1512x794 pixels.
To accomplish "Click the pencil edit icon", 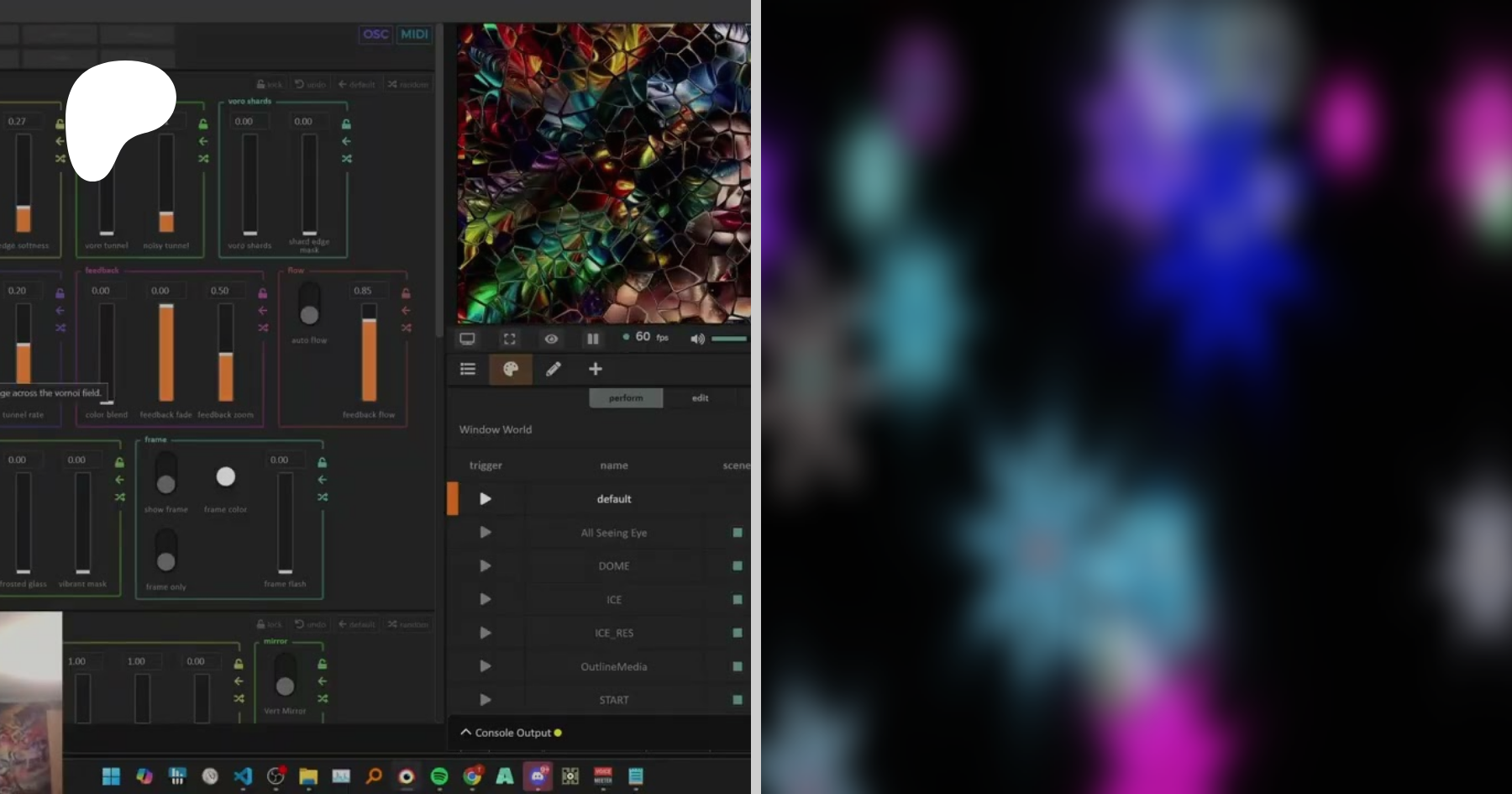I will coord(553,369).
